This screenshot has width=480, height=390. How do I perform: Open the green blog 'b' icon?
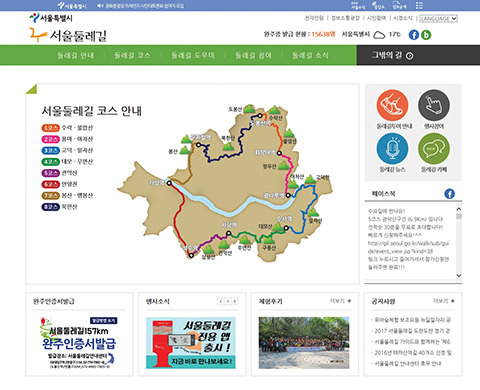click(426, 35)
